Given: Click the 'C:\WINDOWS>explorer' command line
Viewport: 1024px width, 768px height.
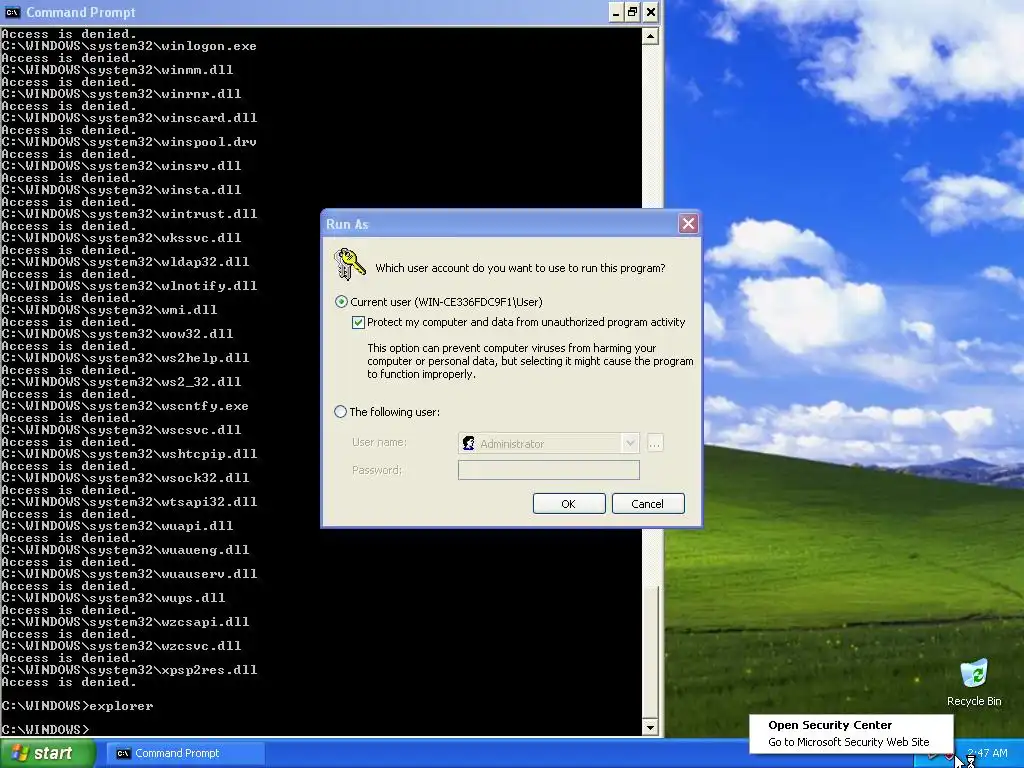Looking at the screenshot, I should 77,706.
